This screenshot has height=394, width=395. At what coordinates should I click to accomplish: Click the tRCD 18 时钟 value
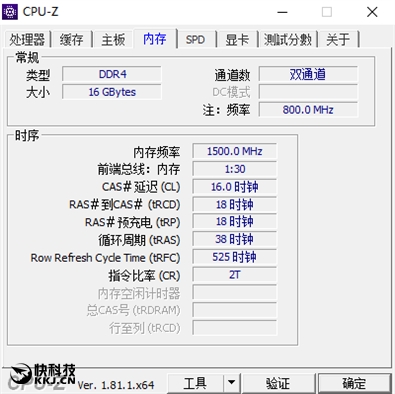click(x=234, y=204)
